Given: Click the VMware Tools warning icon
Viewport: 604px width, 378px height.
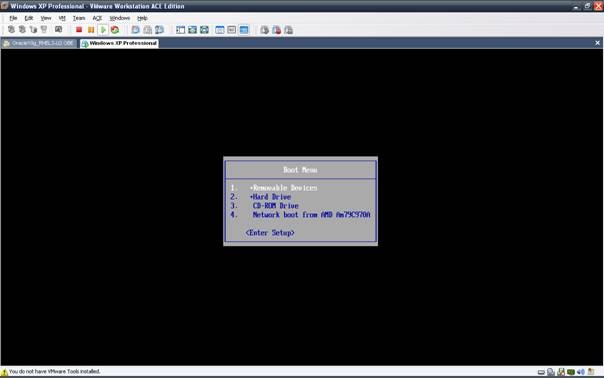Looking at the screenshot, I should click(4, 372).
